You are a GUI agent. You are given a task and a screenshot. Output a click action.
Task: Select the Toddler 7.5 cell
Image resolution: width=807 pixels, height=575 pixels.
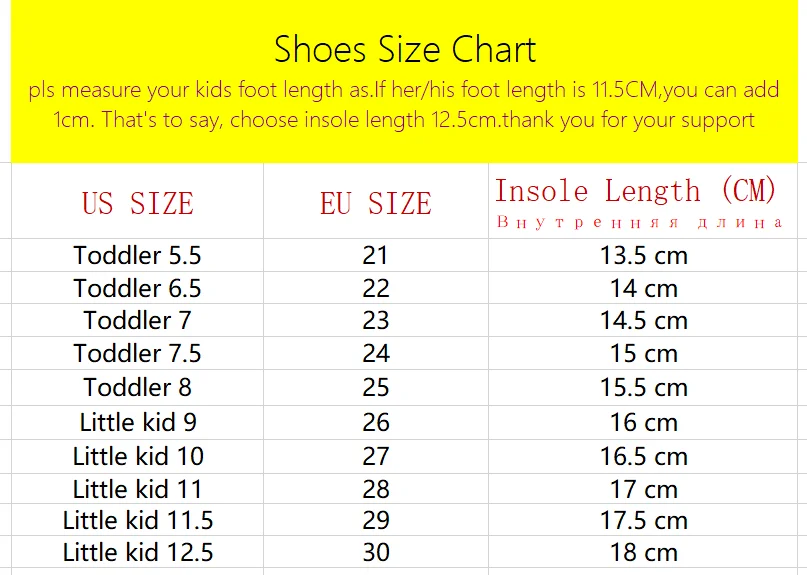[137, 353]
